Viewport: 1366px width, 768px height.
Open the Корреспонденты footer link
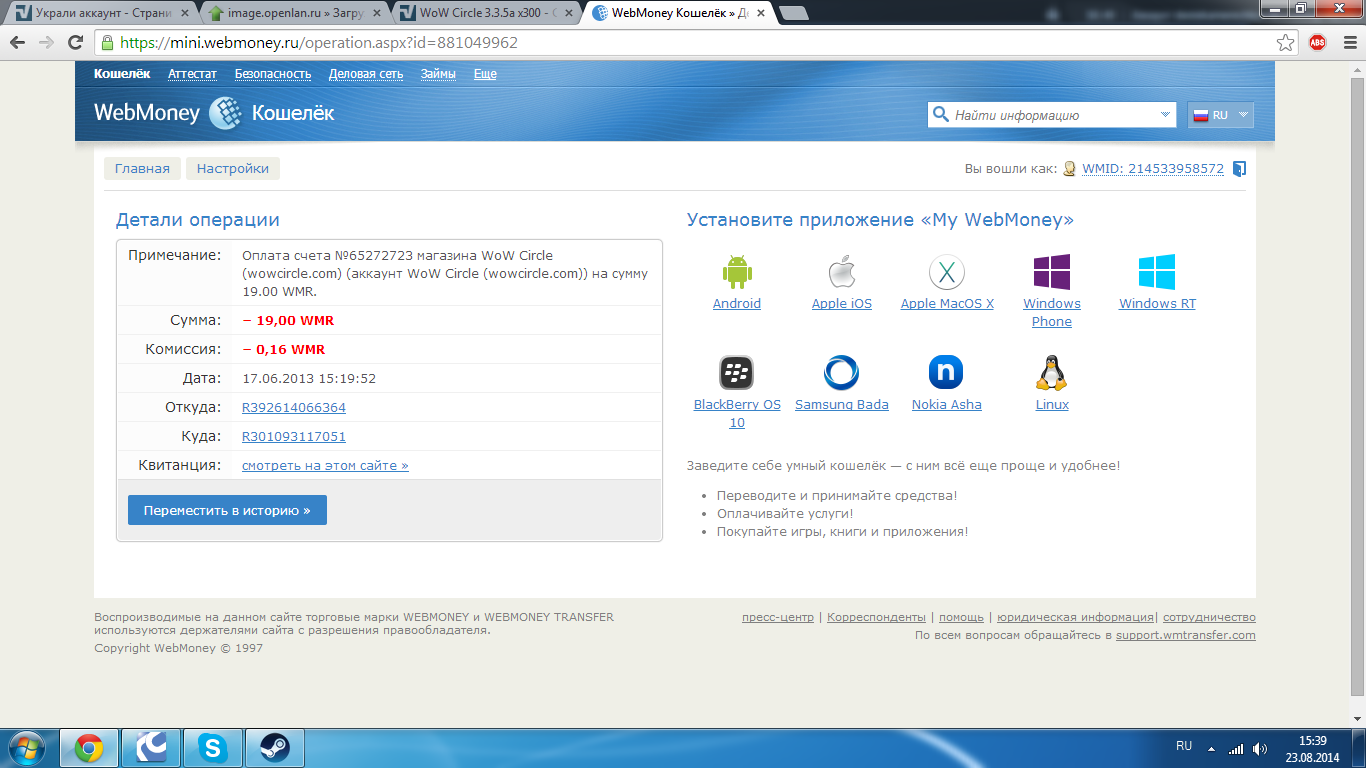[876, 617]
